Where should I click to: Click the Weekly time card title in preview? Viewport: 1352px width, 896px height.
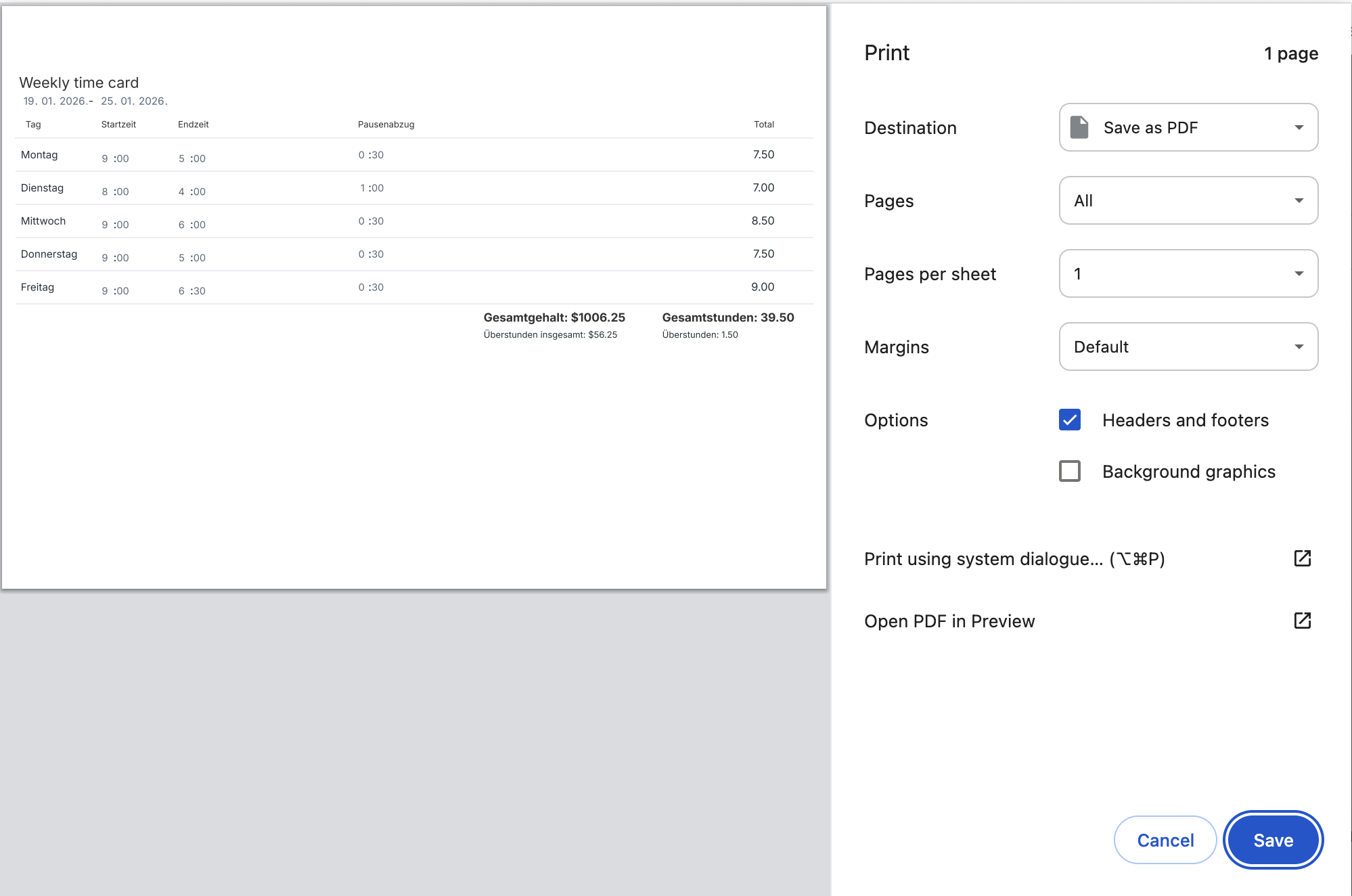point(79,82)
